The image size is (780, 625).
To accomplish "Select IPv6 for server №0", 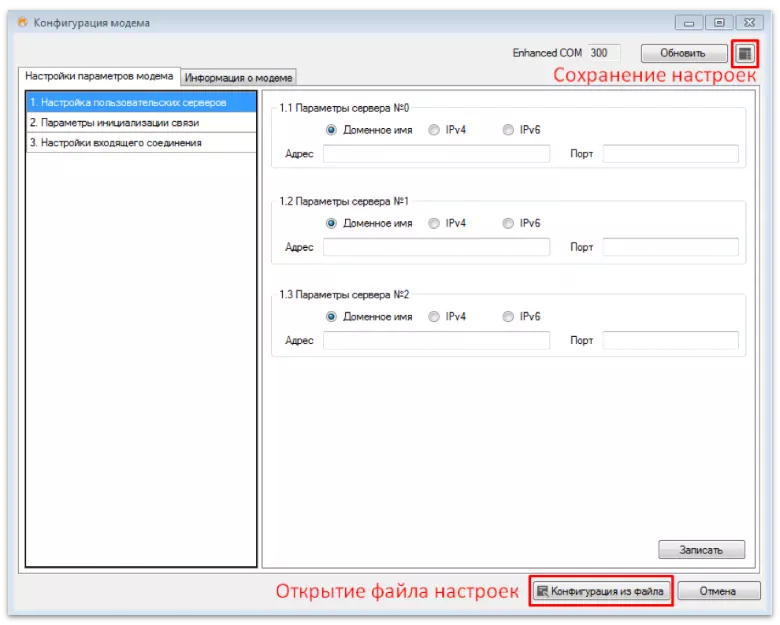I will tap(509, 130).
